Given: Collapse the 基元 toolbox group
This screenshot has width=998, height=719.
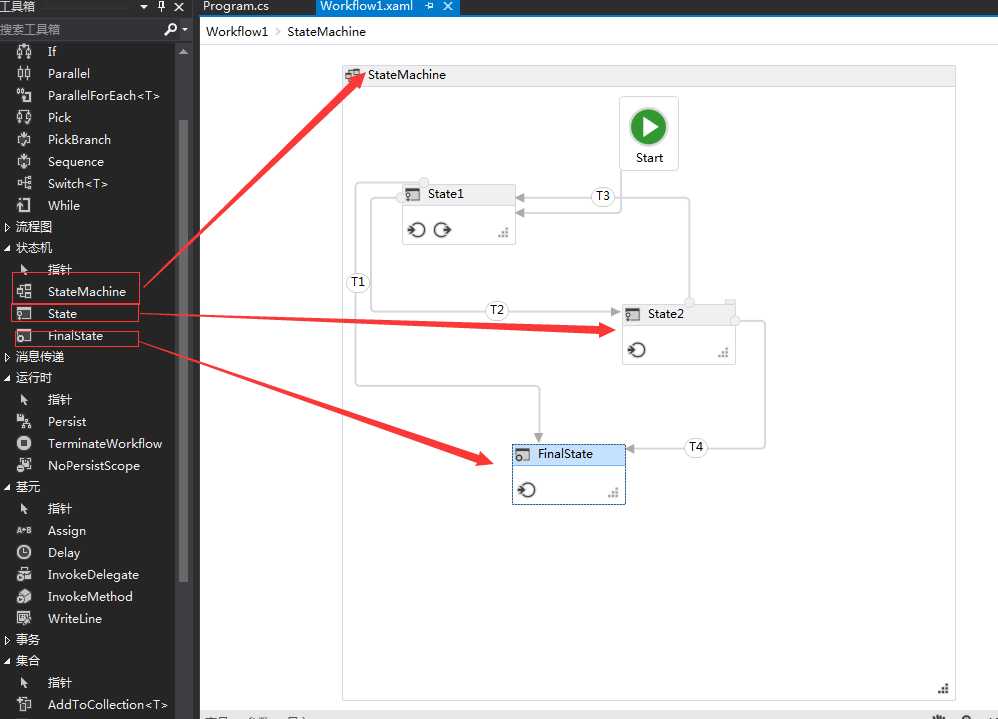Looking at the screenshot, I should (x=7, y=487).
